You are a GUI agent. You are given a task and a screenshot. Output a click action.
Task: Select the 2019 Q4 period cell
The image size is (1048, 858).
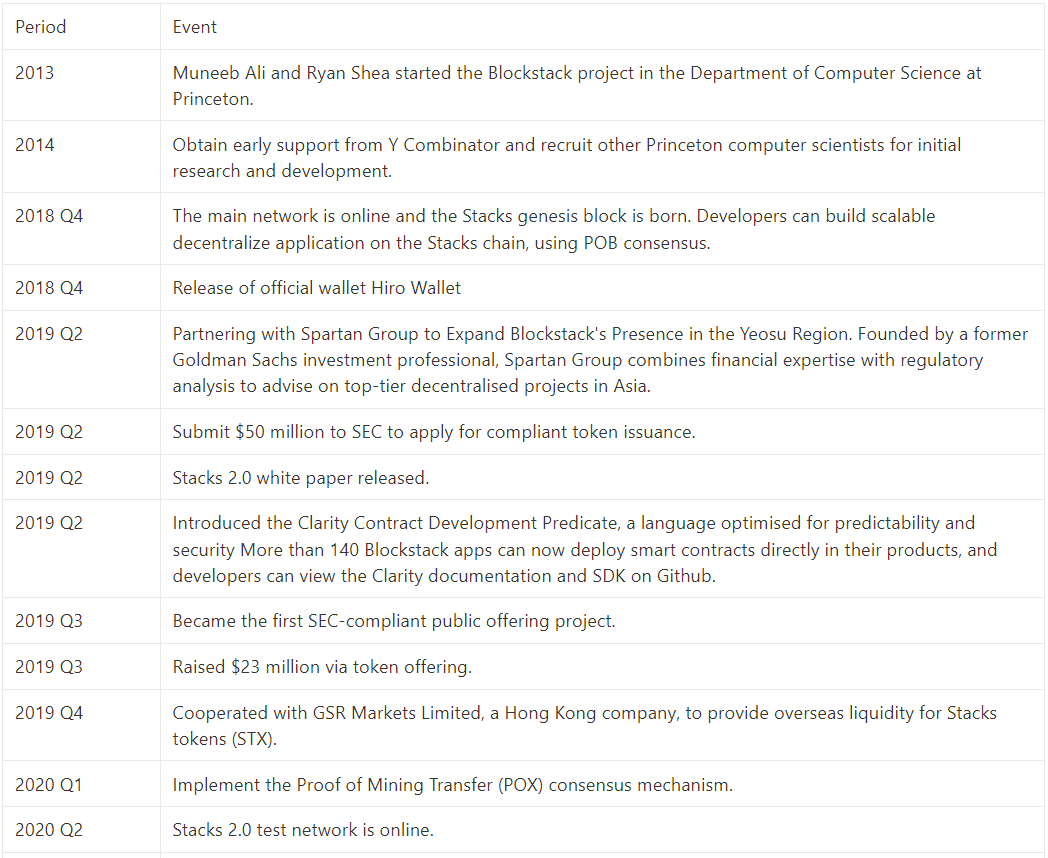coord(49,713)
